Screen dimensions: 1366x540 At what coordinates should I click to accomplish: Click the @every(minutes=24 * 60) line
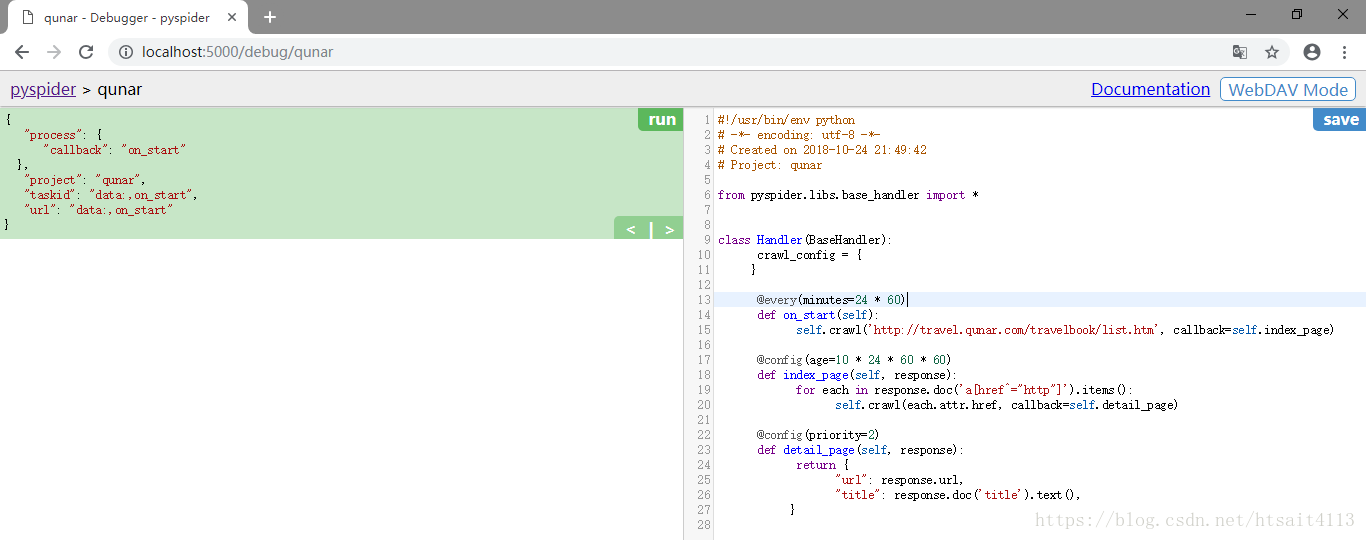[831, 300]
